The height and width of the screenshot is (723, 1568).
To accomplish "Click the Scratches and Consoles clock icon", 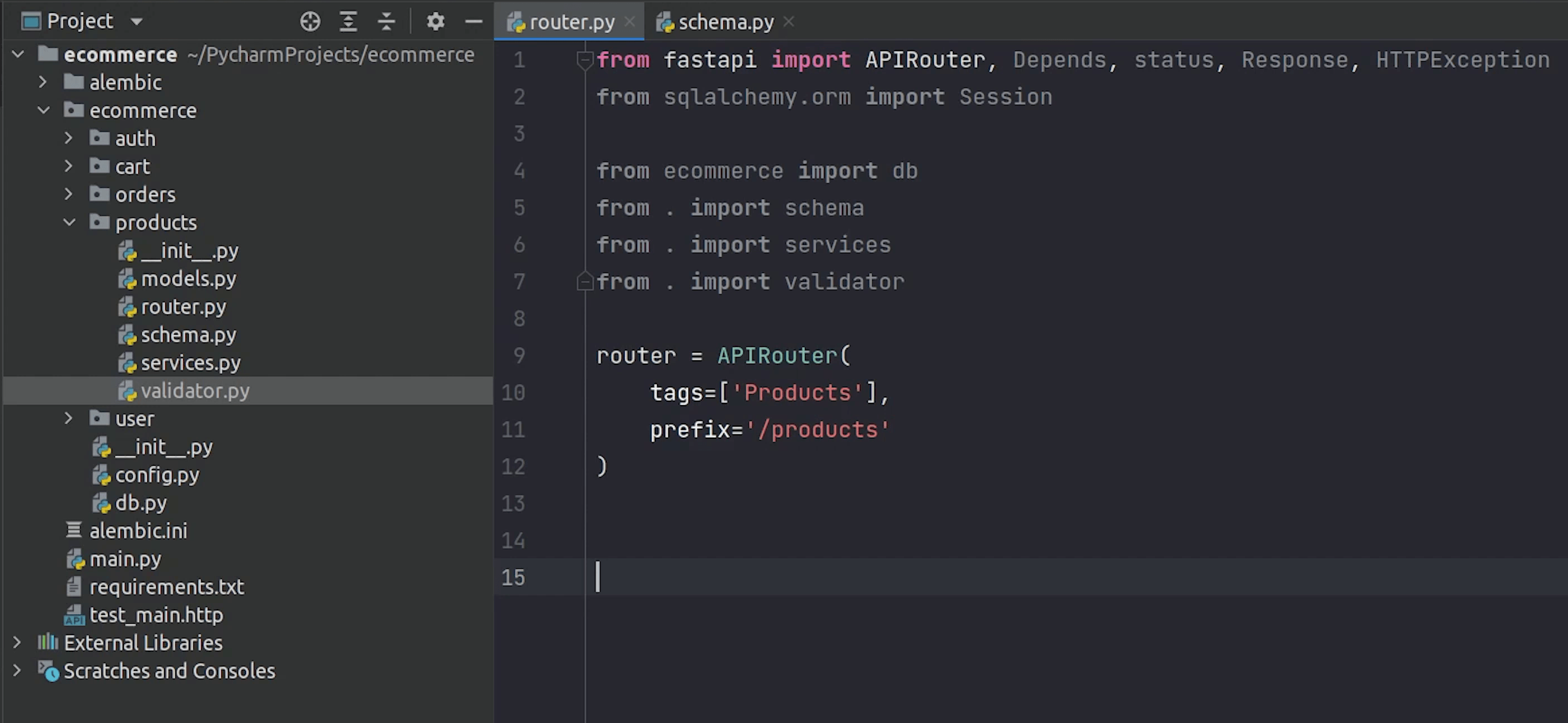I will pos(48,671).
